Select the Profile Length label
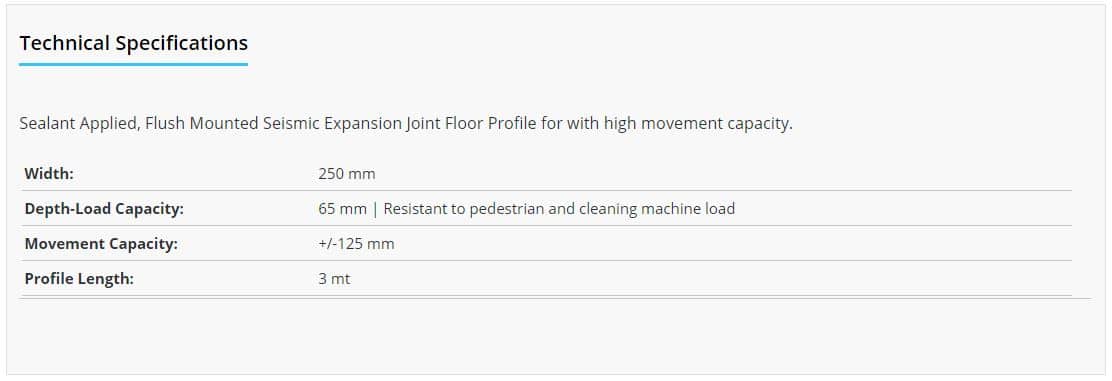The height and width of the screenshot is (381, 1112). tap(79, 279)
